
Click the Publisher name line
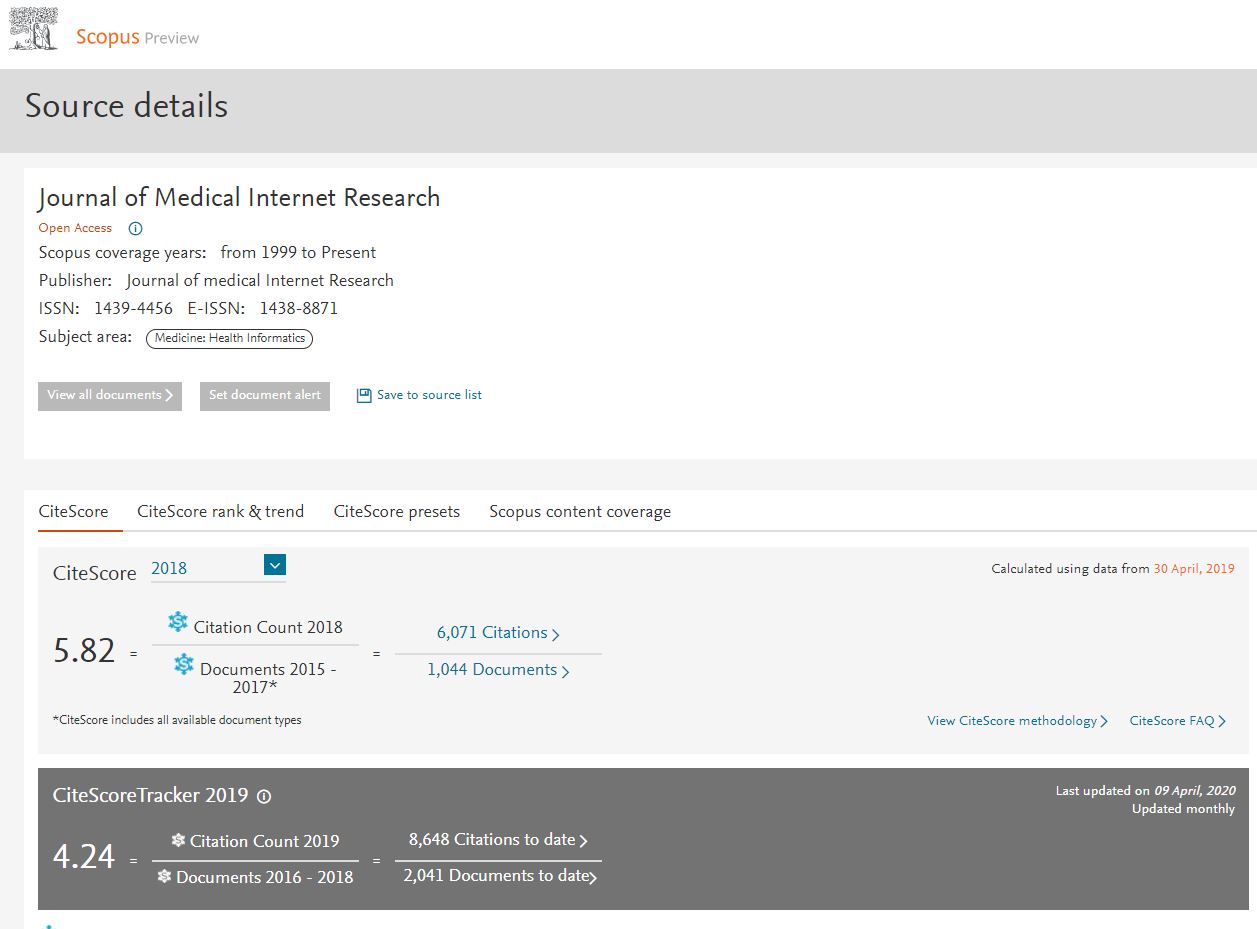(x=216, y=280)
